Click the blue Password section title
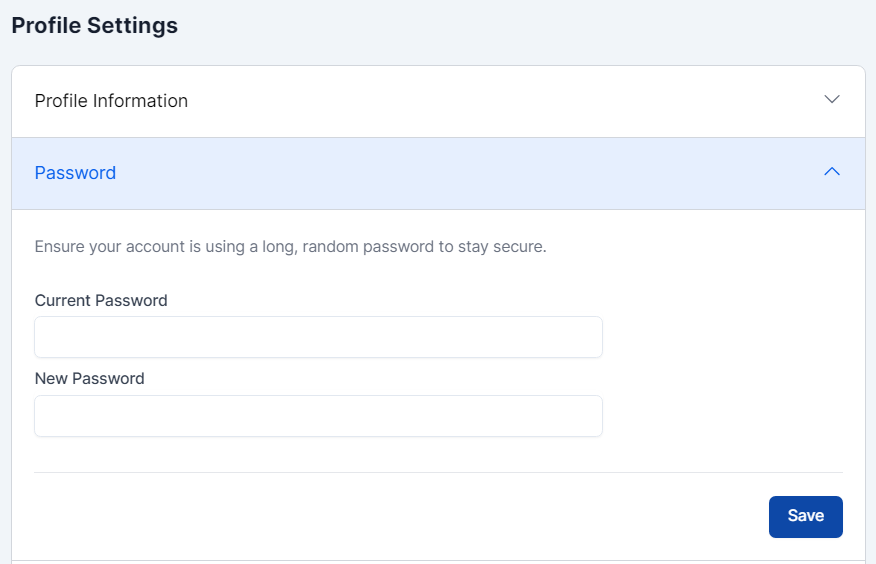This screenshot has width=876, height=564. [x=75, y=173]
